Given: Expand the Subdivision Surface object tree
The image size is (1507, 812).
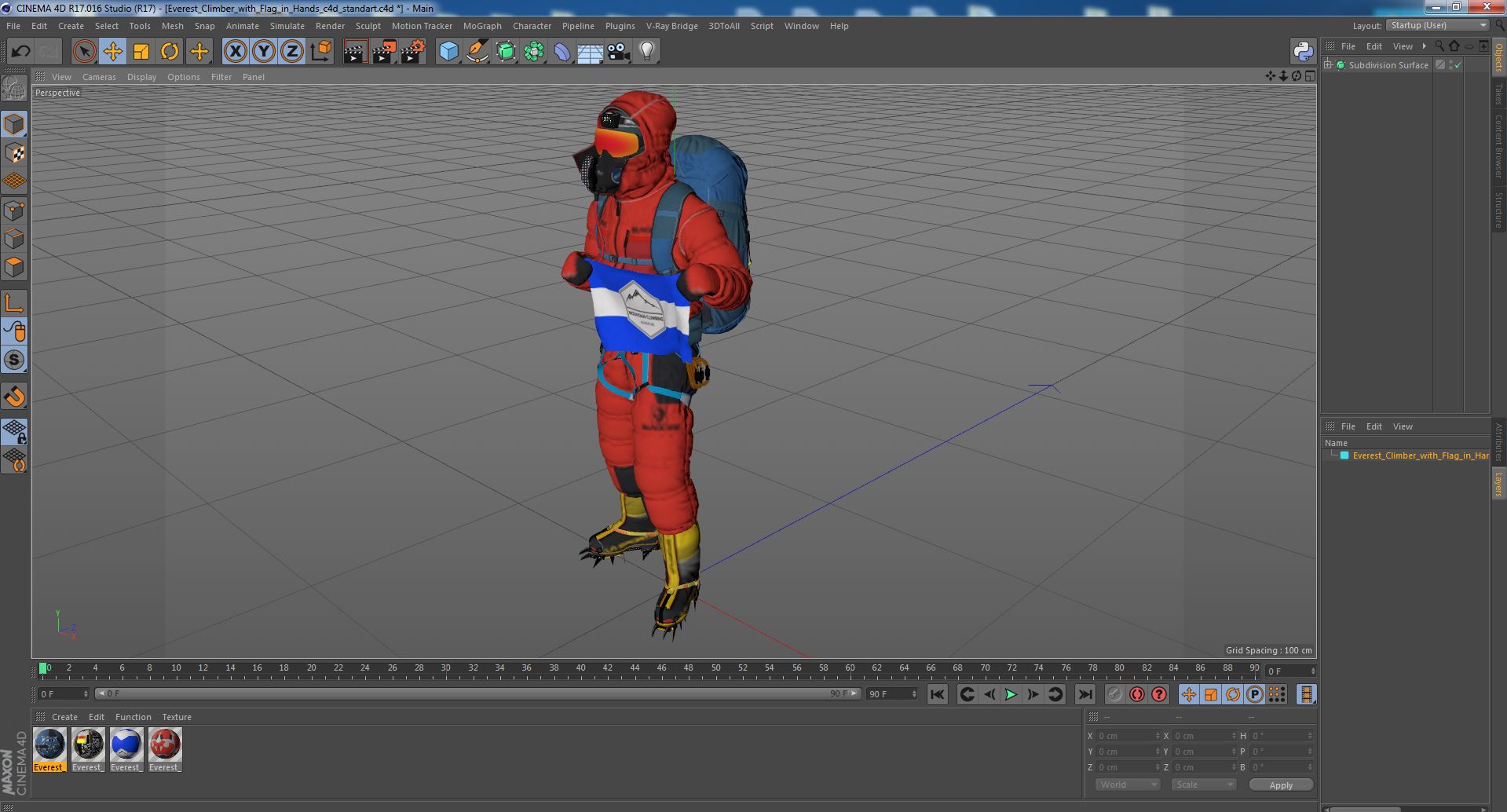Looking at the screenshot, I should coord(1328,65).
